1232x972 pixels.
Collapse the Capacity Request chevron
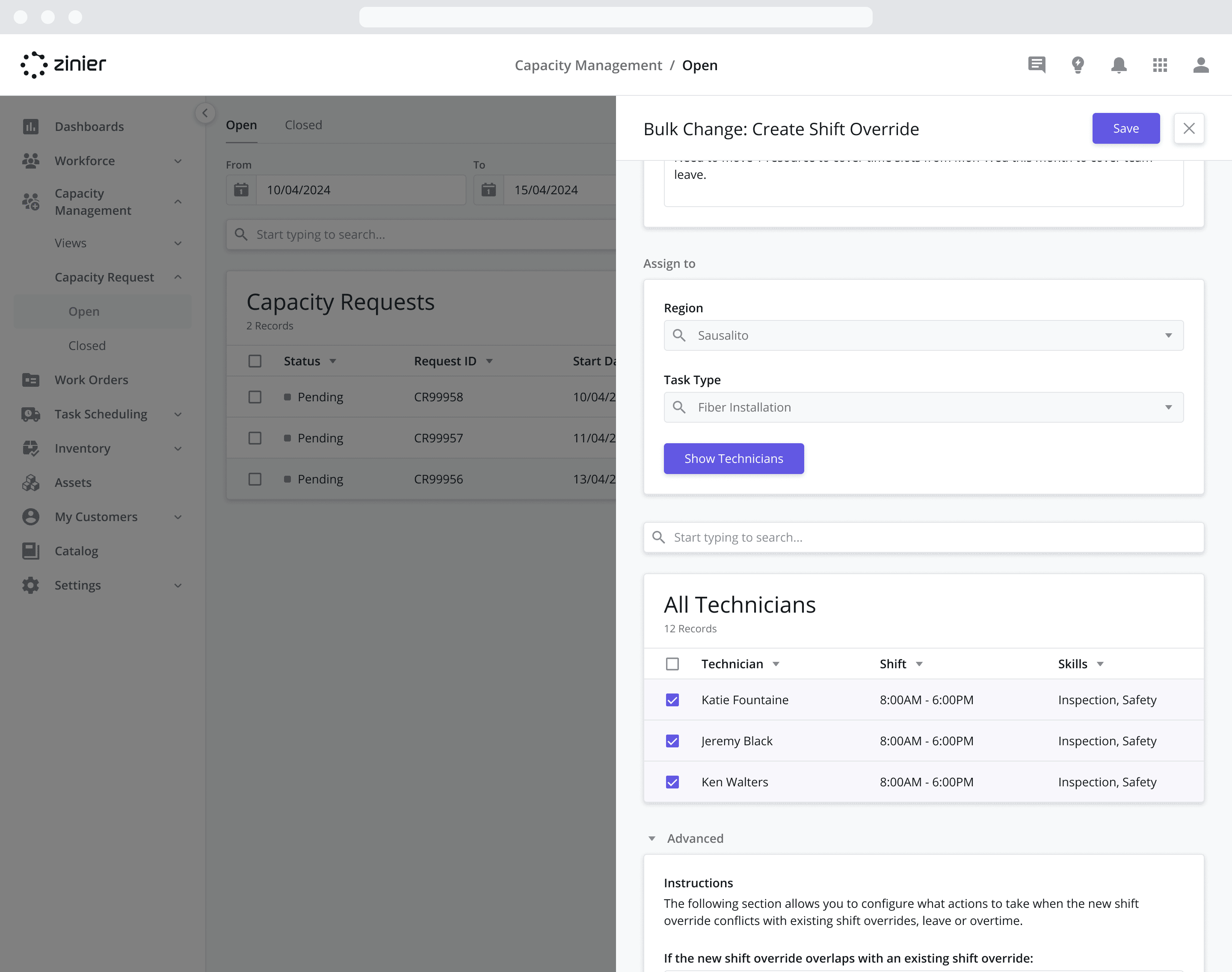pos(178,277)
